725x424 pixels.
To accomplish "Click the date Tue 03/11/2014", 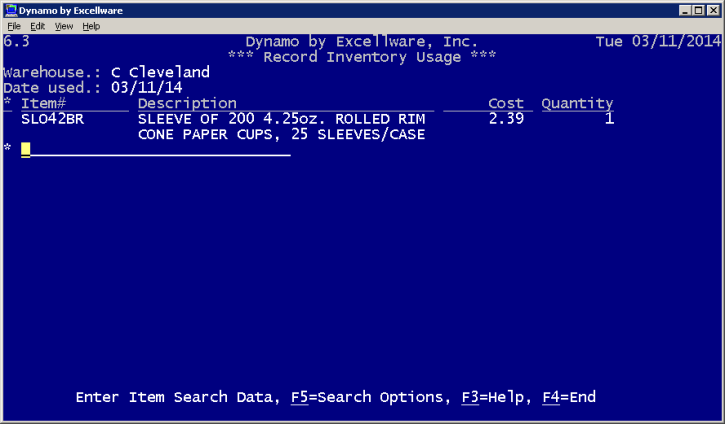I will [658, 41].
